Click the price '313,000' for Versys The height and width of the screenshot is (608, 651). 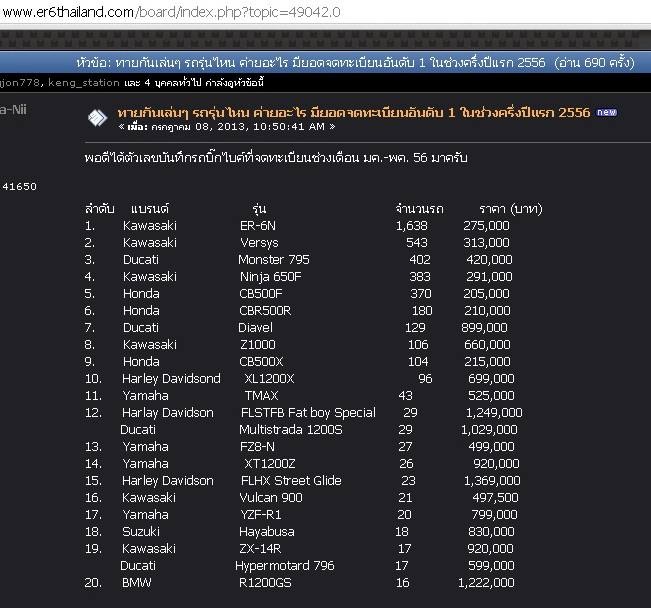(x=486, y=243)
